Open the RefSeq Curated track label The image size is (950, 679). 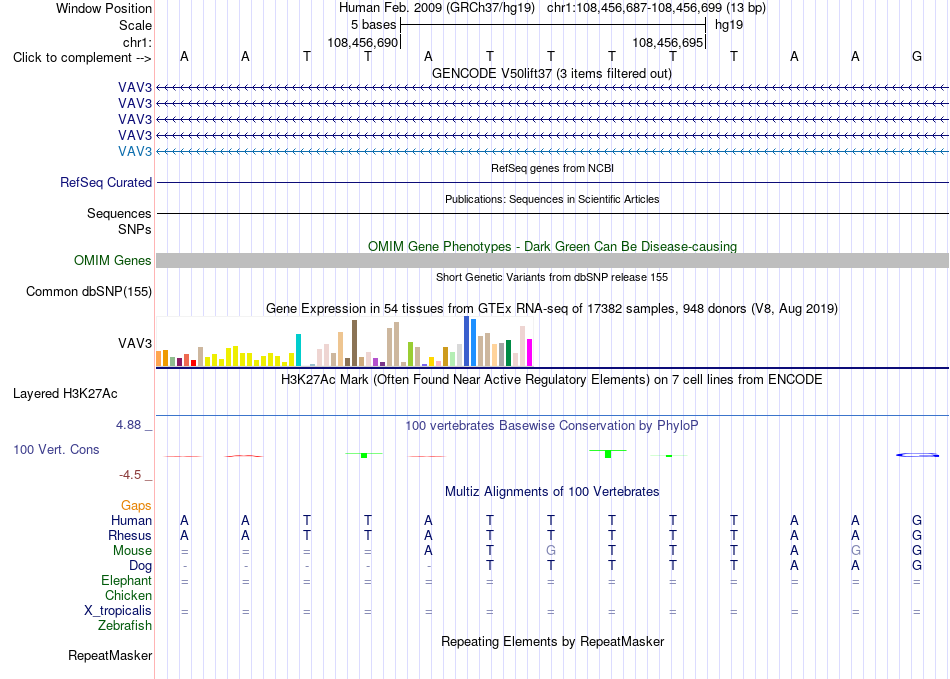(106, 182)
